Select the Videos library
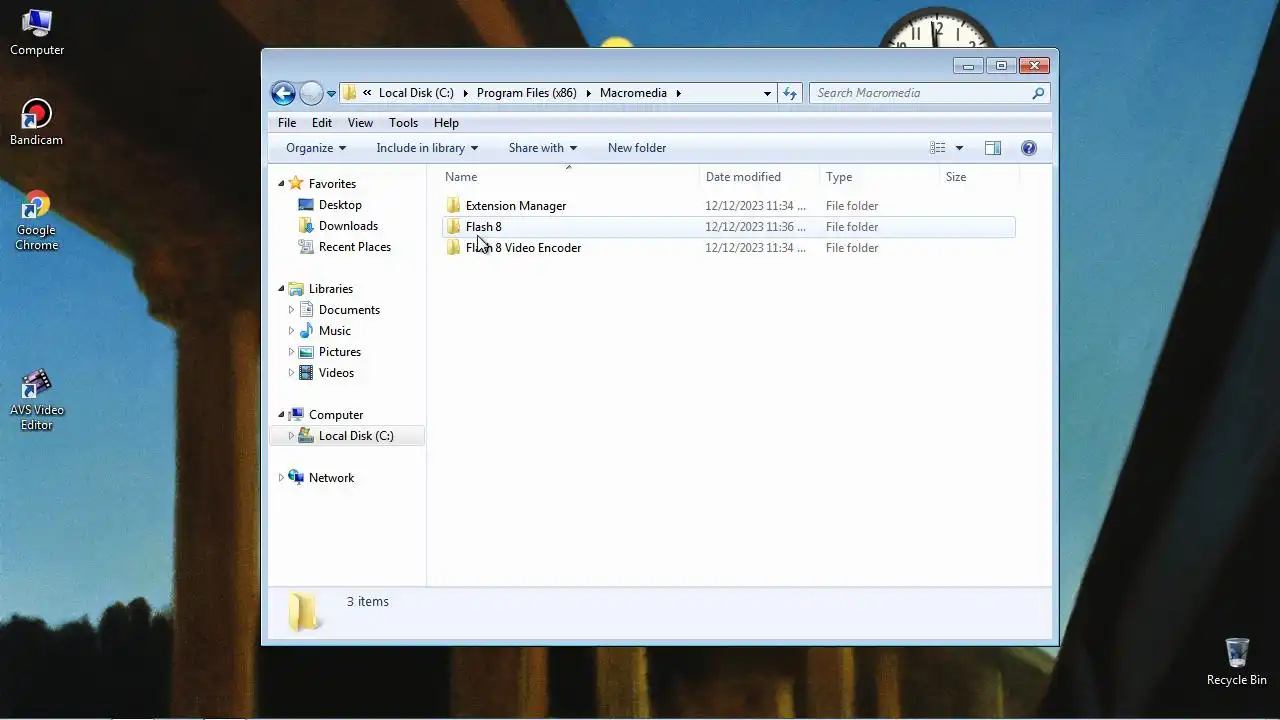Viewport: 1280px width, 720px height. pyautogui.click(x=336, y=373)
